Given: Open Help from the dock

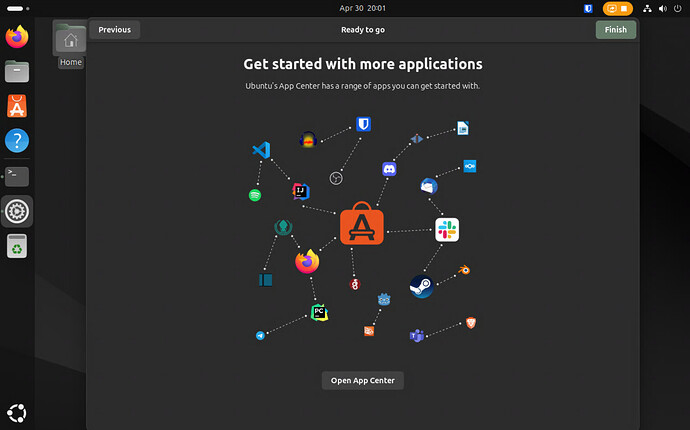Looking at the screenshot, I should (x=17, y=141).
